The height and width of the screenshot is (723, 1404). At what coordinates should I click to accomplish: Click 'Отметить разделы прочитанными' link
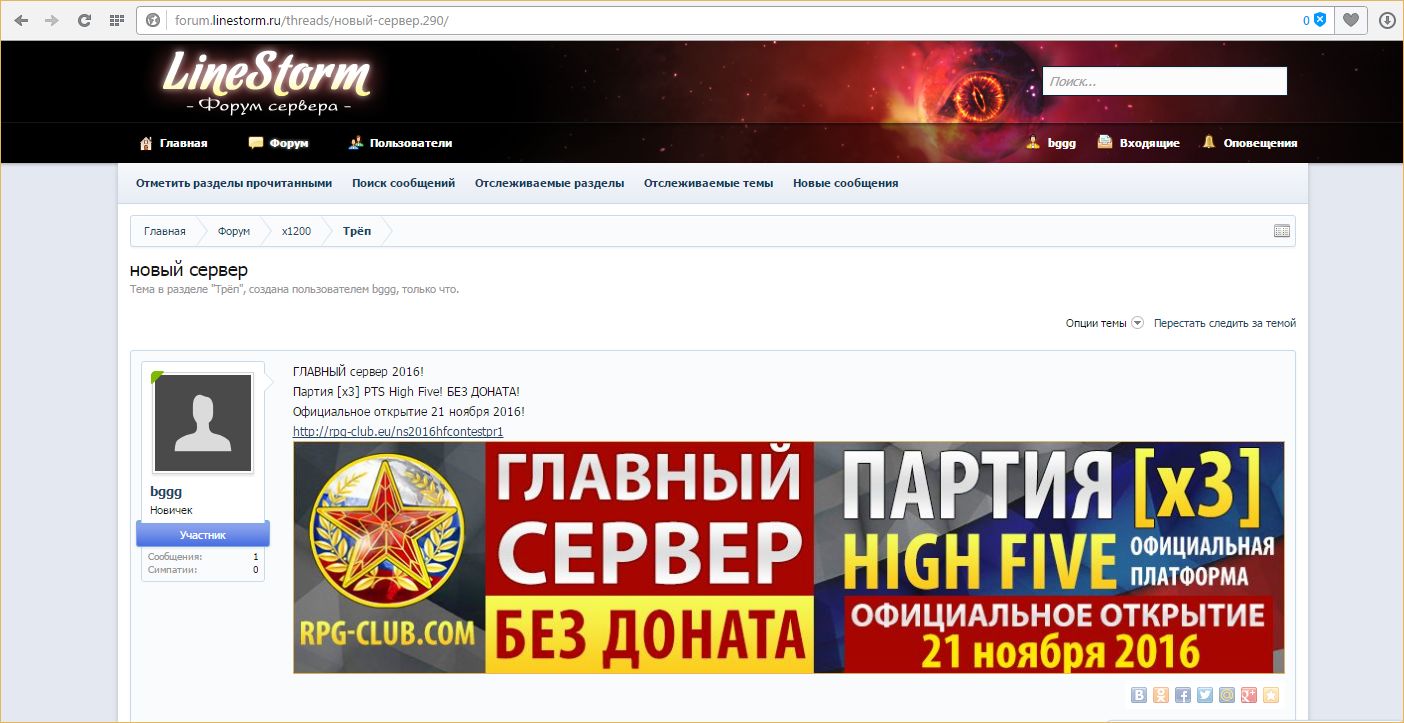coord(234,183)
